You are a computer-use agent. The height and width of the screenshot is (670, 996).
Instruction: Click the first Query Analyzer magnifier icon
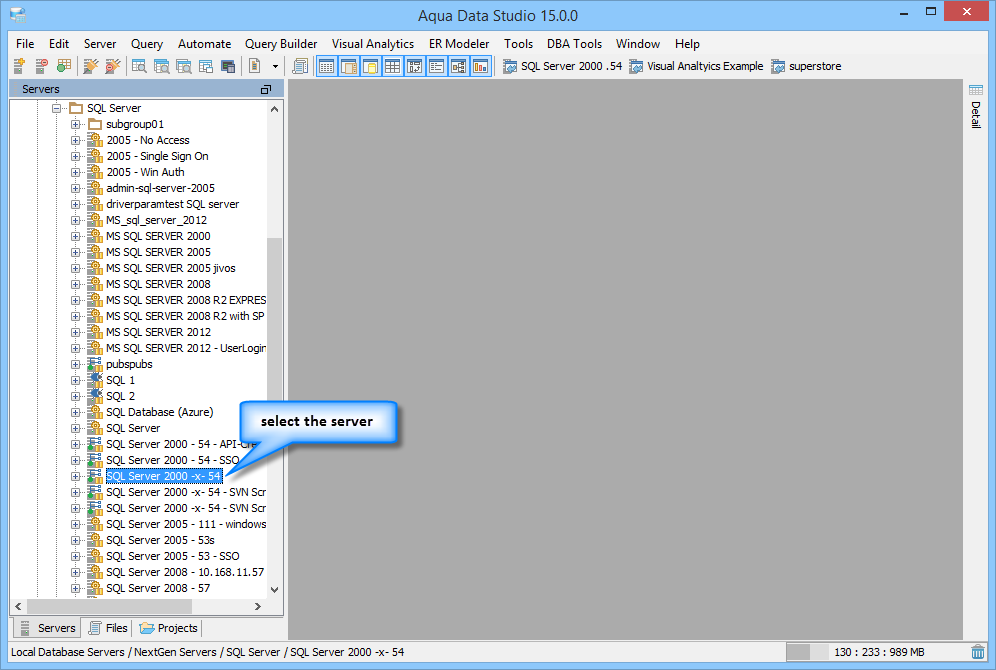coord(139,65)
